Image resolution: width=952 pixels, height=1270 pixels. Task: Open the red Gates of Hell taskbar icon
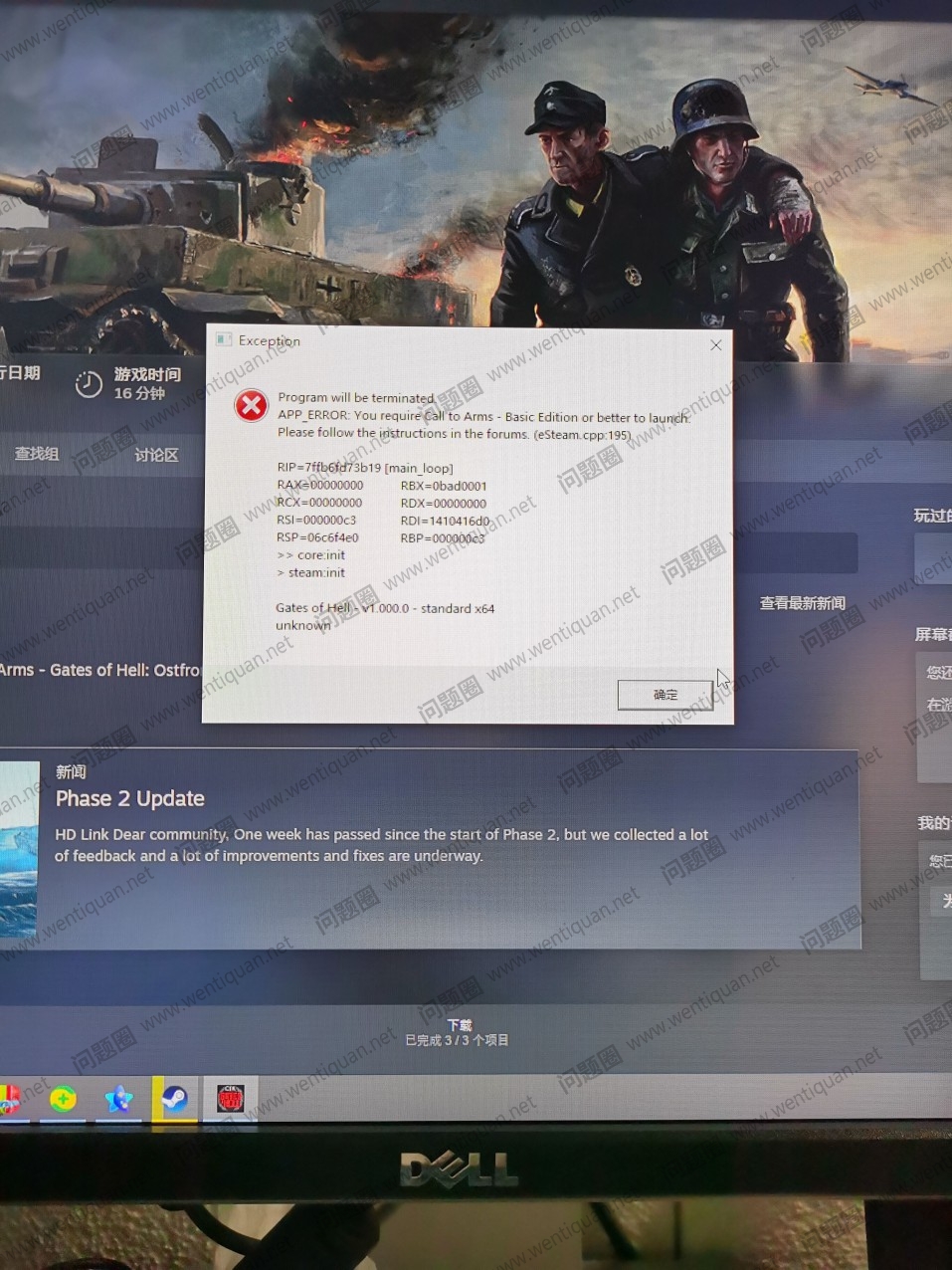click(231, 1099)
